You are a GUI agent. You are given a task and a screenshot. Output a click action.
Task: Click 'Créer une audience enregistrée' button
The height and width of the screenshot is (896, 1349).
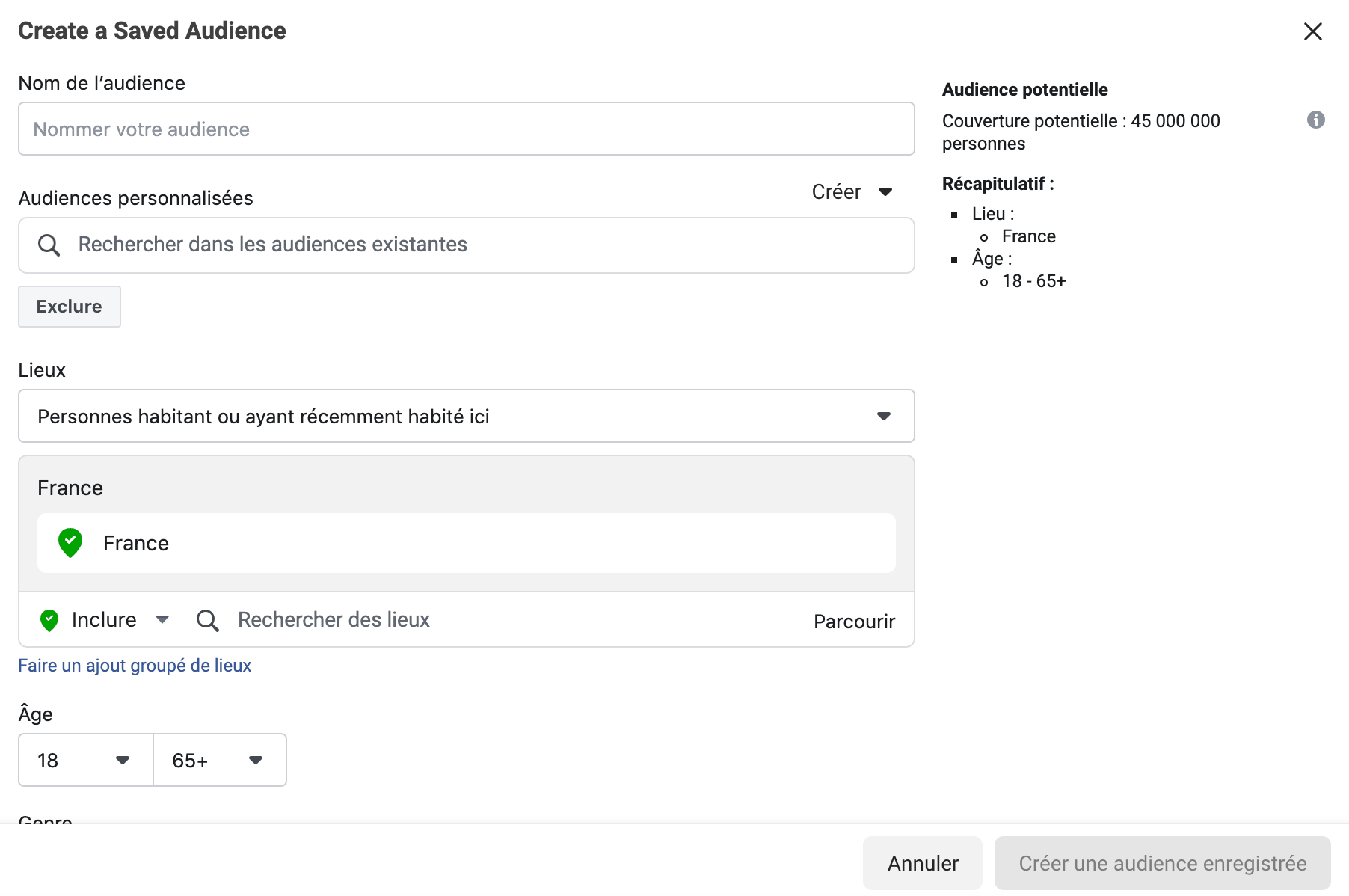(1163, 863)
